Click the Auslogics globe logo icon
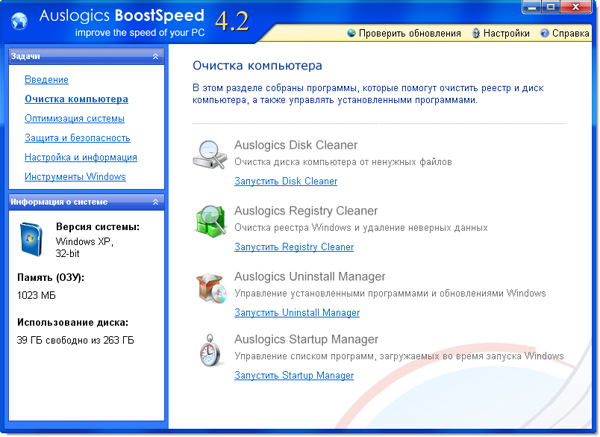 coord(19,21)
